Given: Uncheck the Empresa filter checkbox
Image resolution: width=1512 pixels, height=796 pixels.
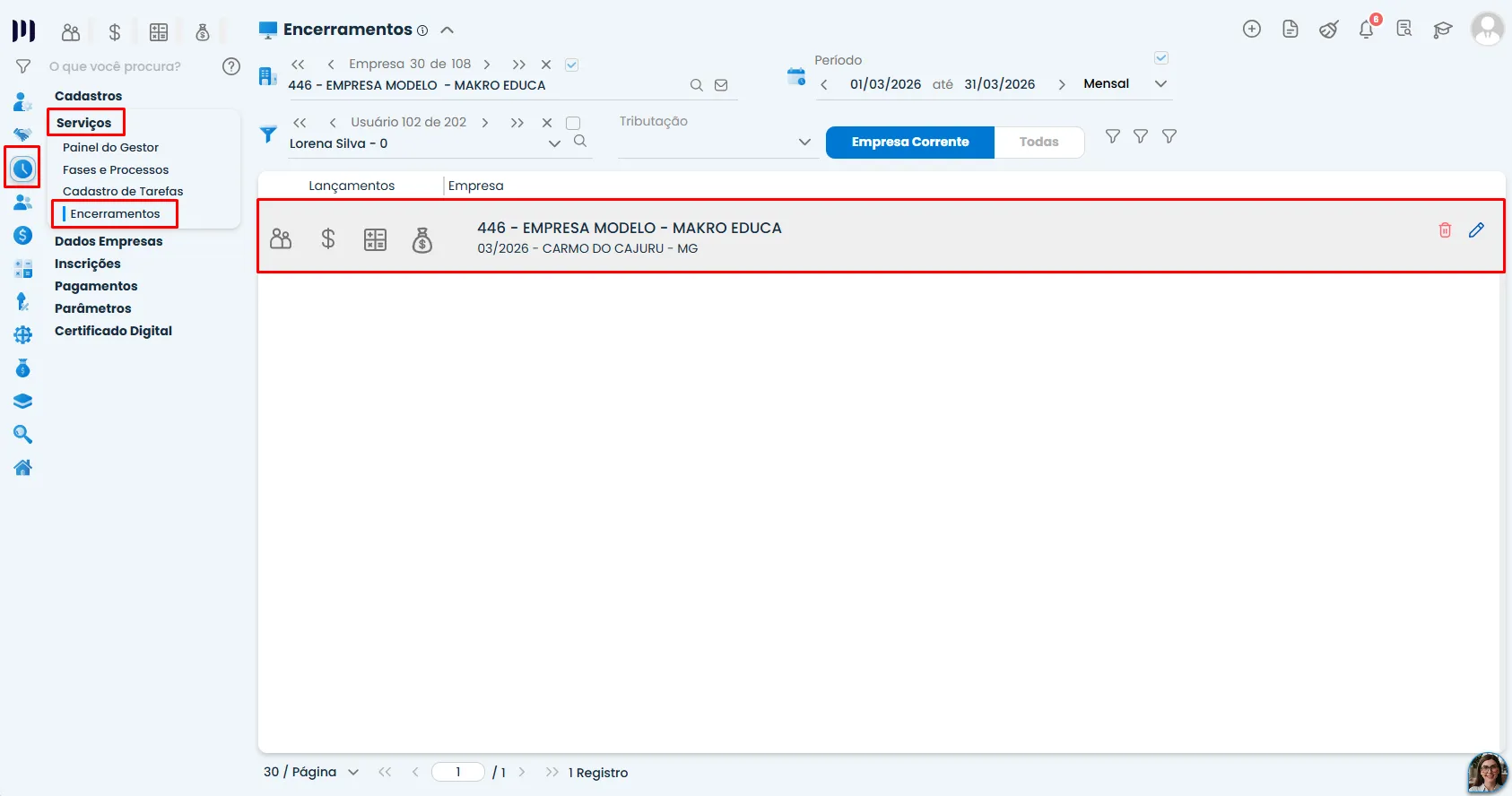Looking at the screenshot, I should click(x=572, y=65).
